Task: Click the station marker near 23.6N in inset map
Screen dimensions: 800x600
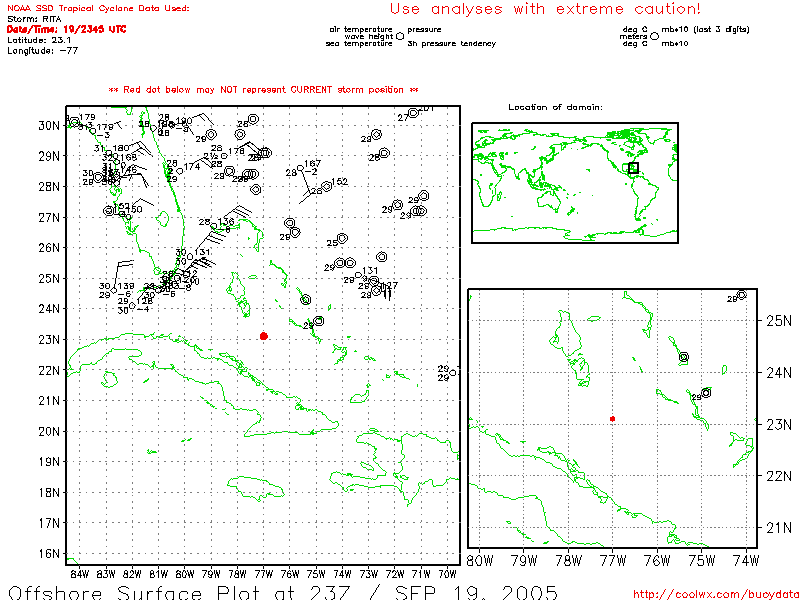Action: point(706,393)
